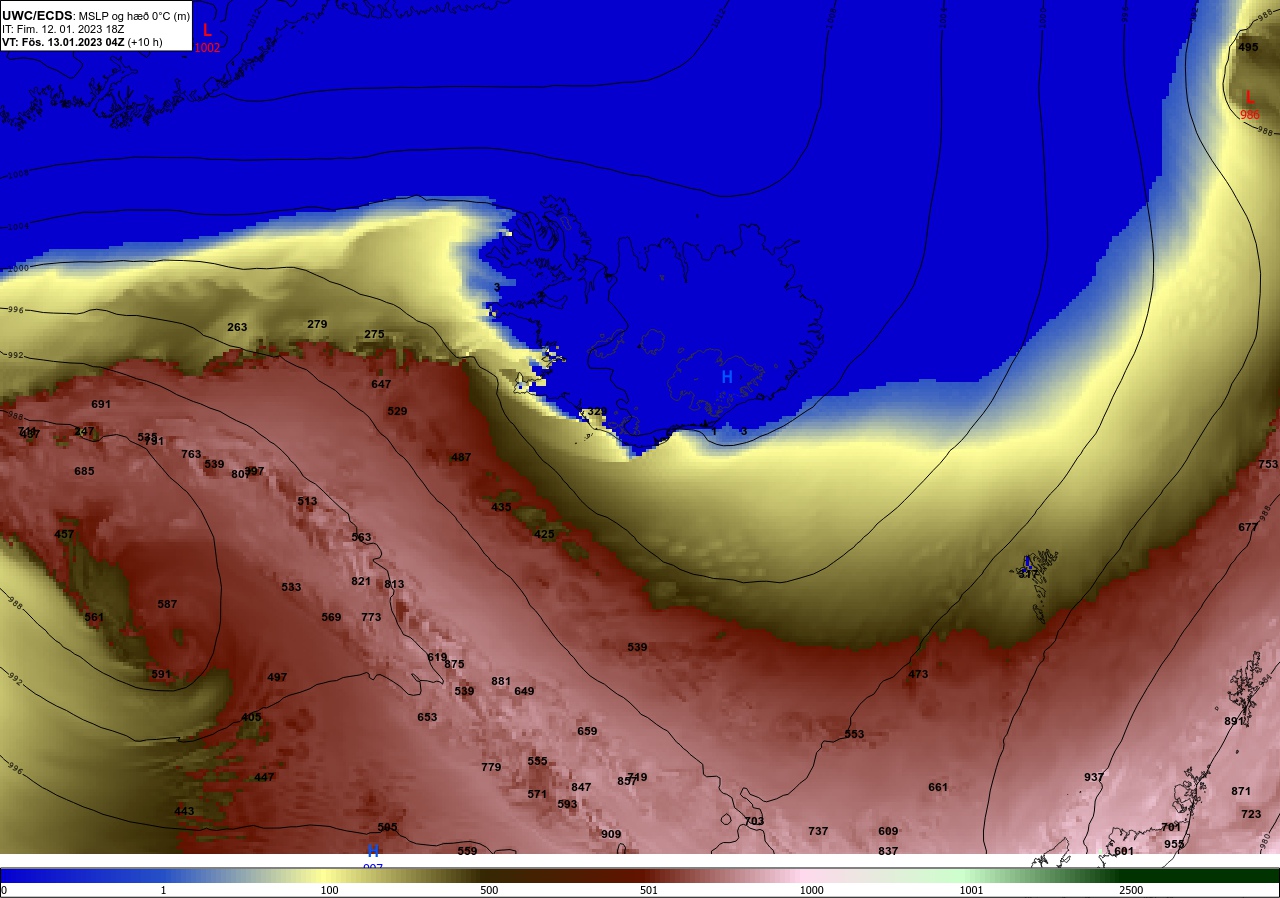
Task: Click the blue H marker labeled 997
Action: [x=373, y=851]
